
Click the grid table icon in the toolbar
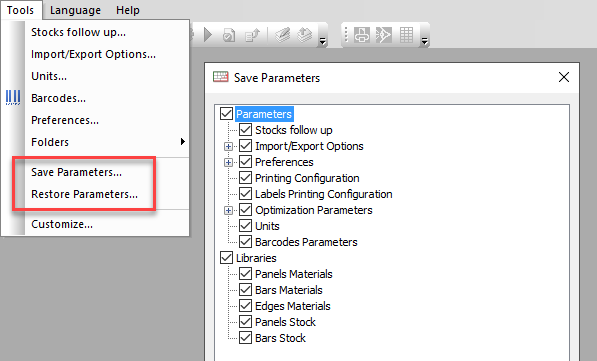tap(406, 35)
